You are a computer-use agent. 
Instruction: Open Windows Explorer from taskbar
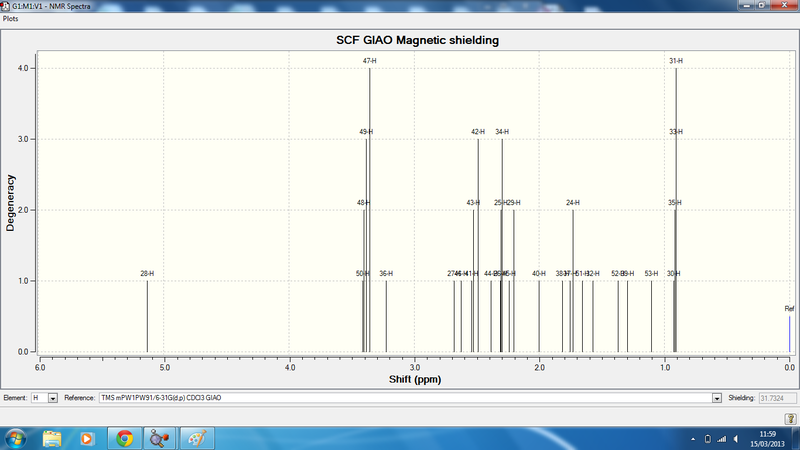coord(52,439)
